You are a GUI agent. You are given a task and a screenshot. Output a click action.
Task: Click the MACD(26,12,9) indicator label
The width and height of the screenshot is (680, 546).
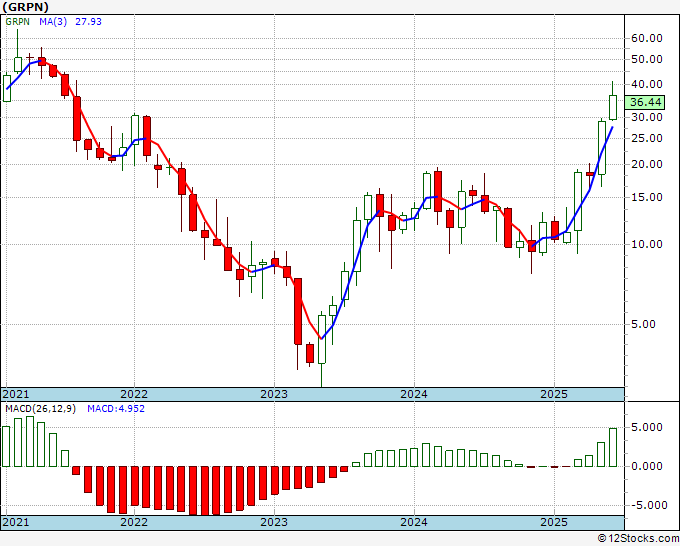pos(40,409)
